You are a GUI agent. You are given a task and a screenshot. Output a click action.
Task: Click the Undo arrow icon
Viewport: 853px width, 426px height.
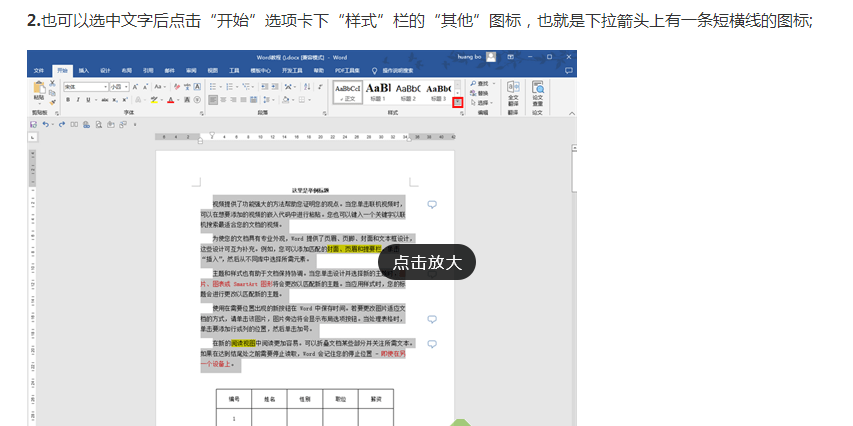(x=46, y=125)
